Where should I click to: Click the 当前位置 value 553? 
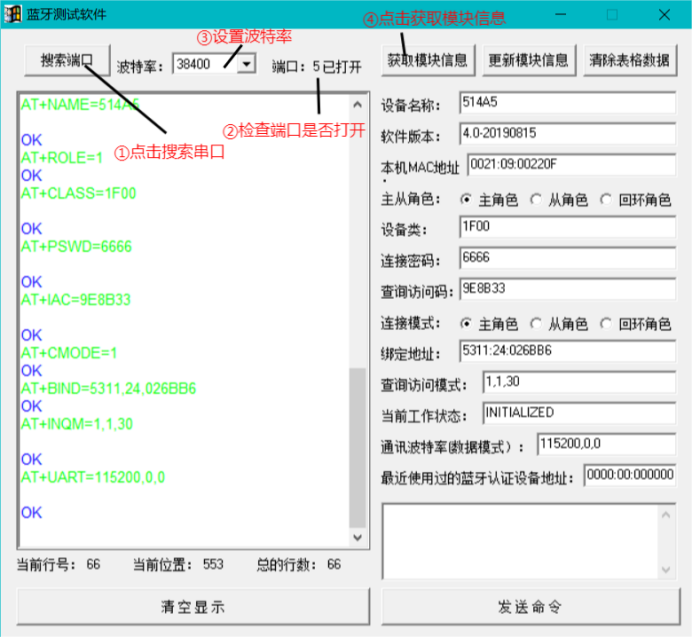click(213, 565)
